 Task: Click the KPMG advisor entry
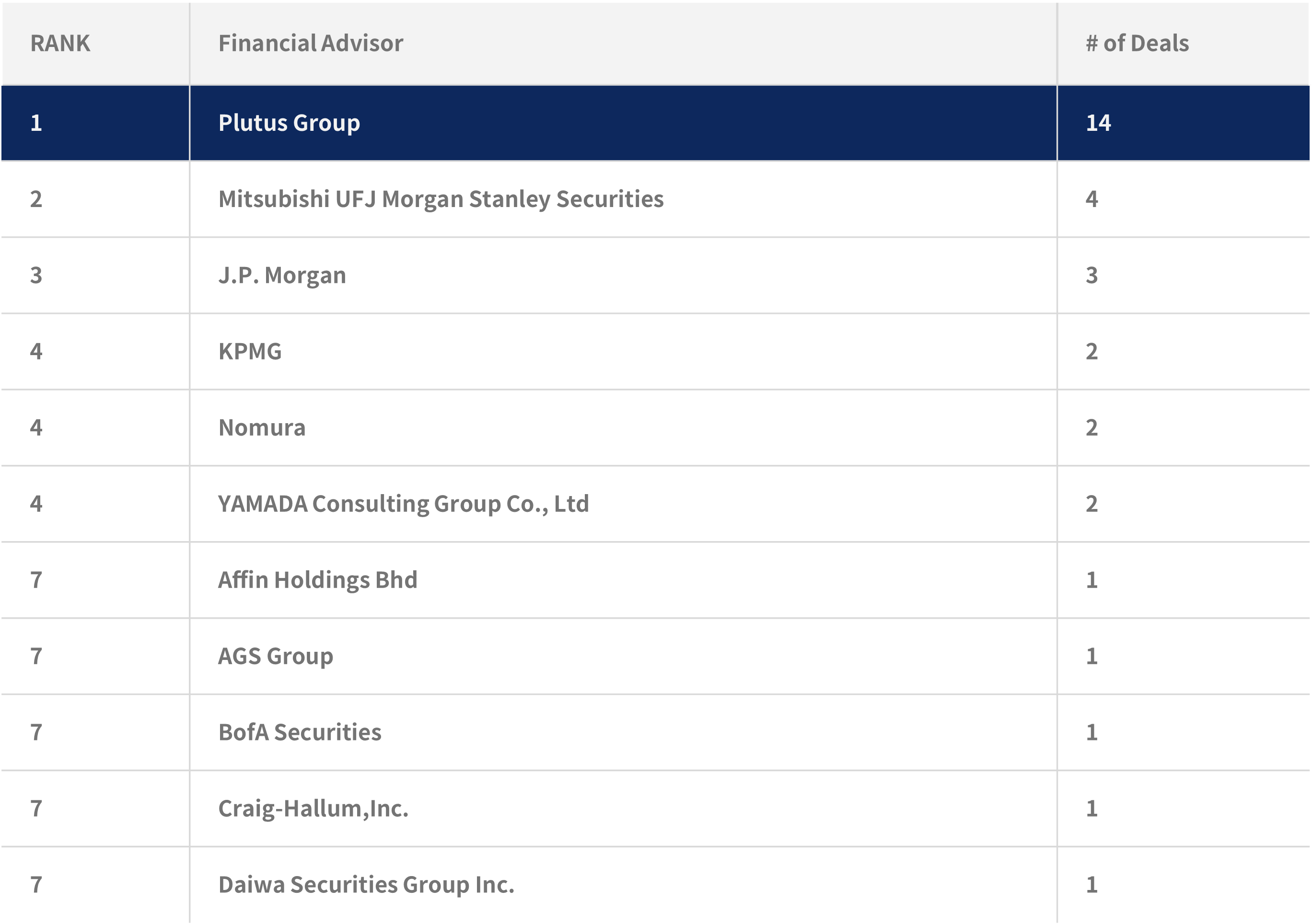(250, 351)
